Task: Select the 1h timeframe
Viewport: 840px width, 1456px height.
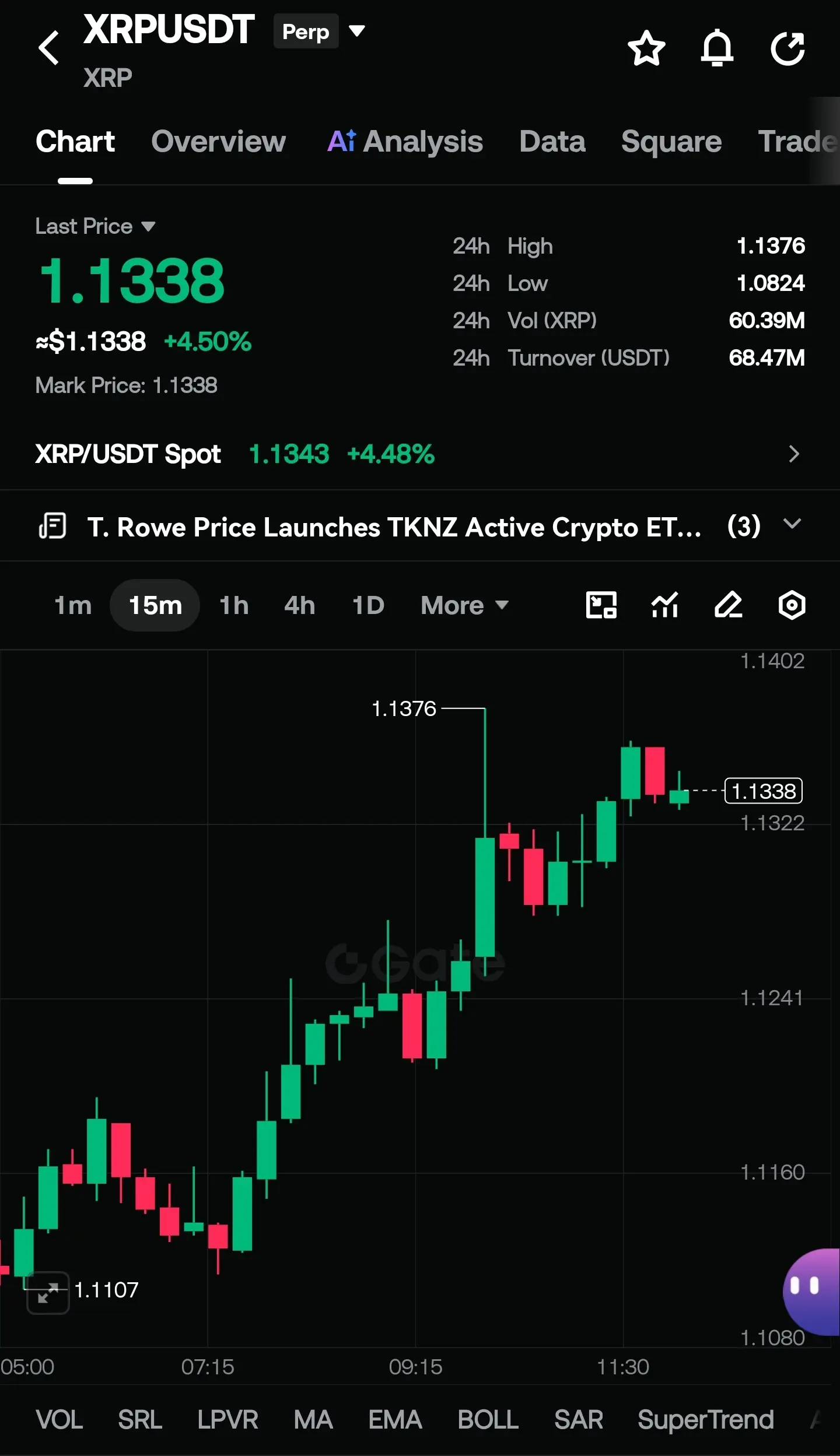Action: tap(234, 605)
